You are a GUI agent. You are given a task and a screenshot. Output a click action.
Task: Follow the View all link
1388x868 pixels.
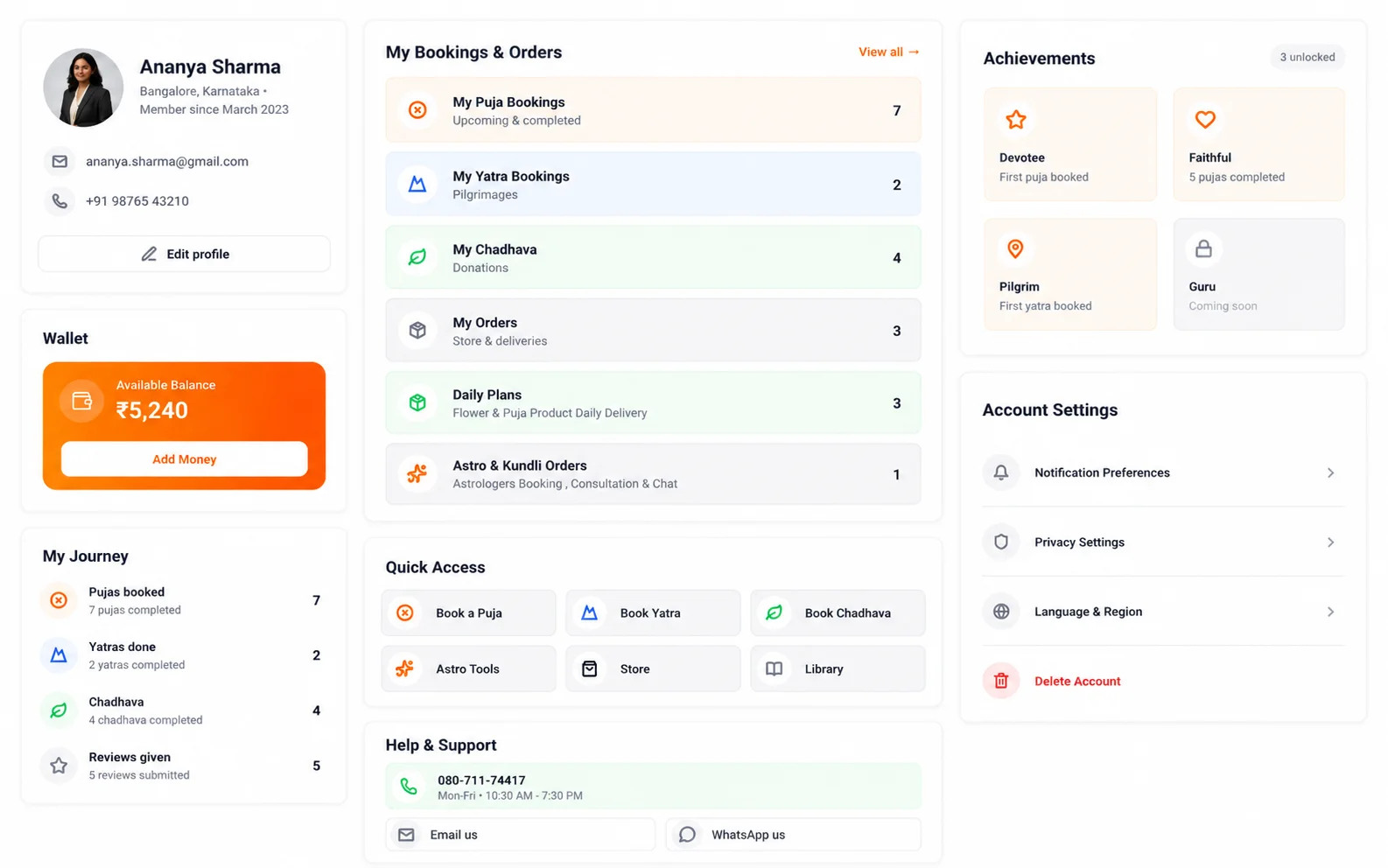pos(888,52)
